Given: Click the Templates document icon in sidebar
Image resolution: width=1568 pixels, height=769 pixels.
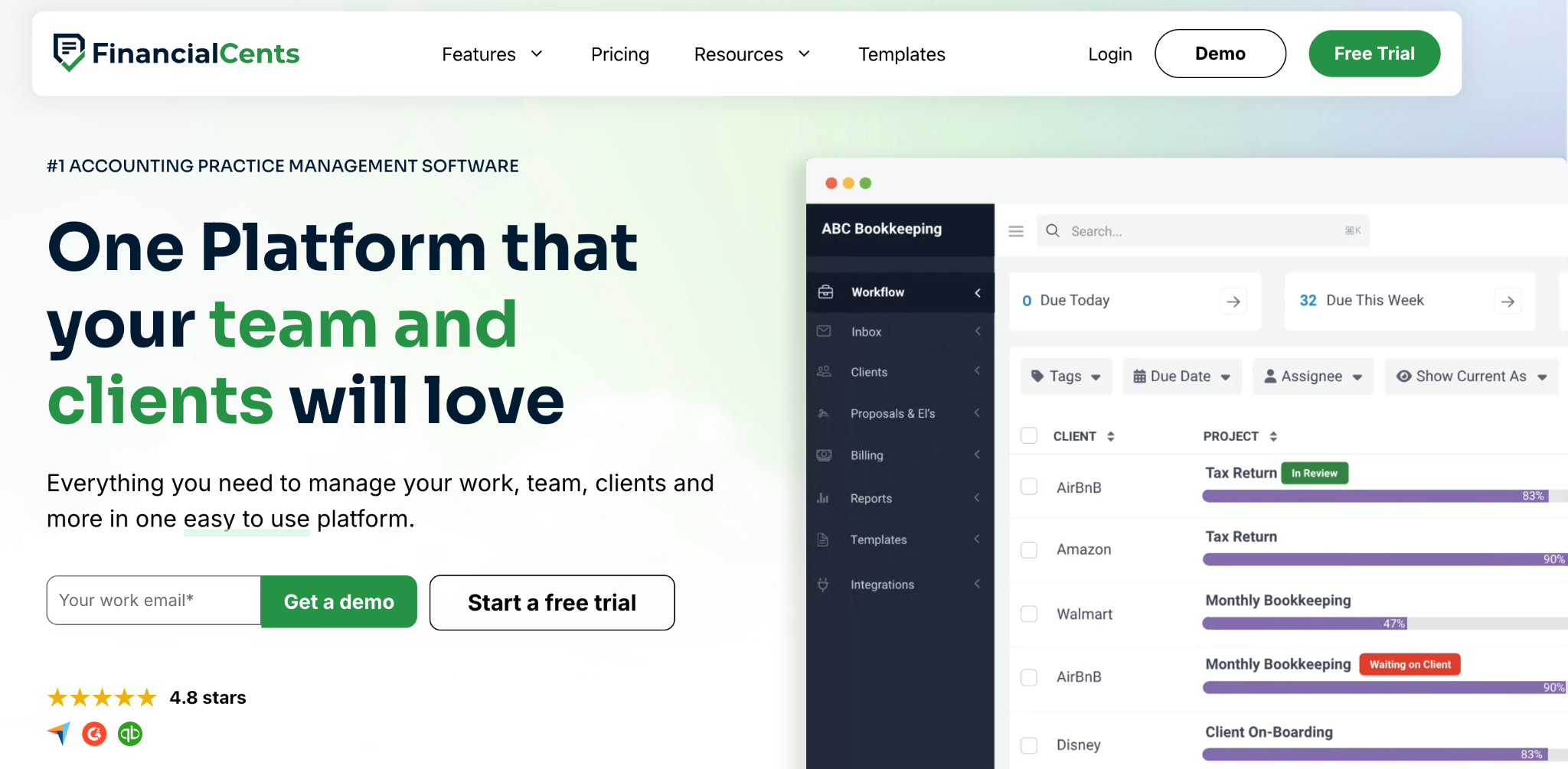Looking at the screenshot, I should pos(823,539).
